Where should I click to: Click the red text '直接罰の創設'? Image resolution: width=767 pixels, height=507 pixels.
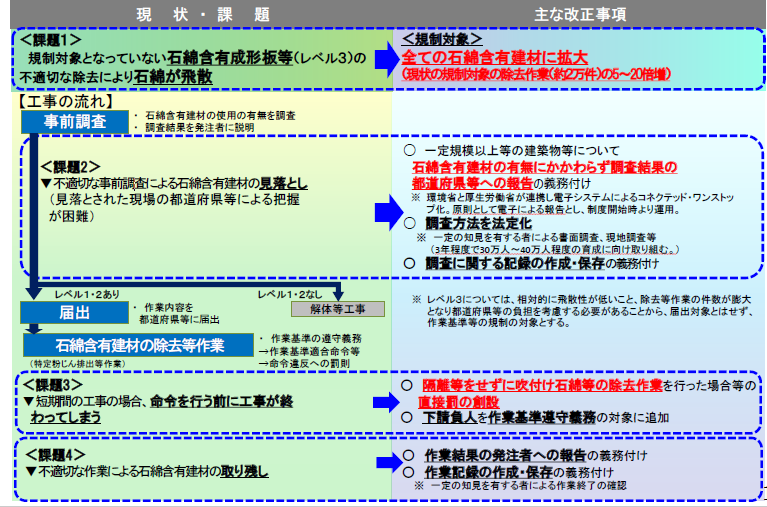(x=458, y=402)
